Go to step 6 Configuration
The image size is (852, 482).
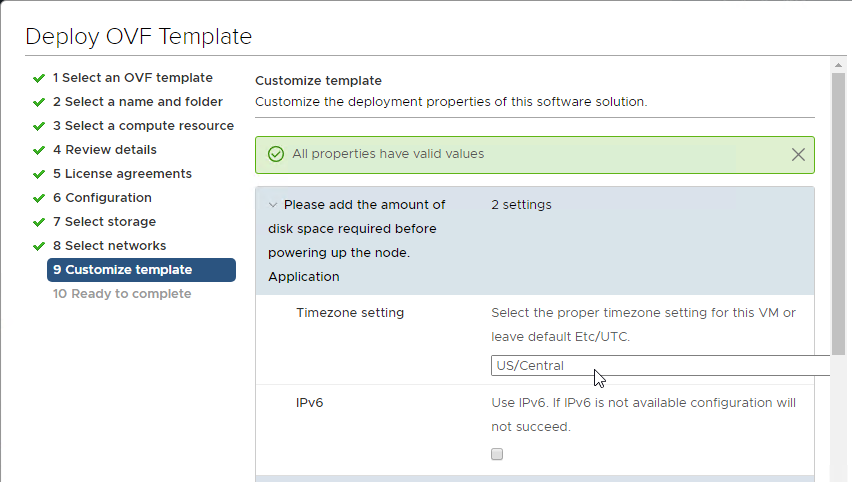(102, 198)
